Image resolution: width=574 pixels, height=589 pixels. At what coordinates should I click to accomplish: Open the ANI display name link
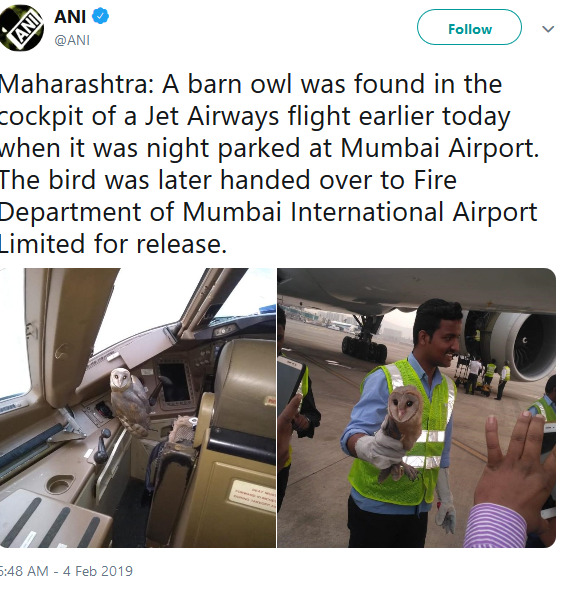pos(70,17)
